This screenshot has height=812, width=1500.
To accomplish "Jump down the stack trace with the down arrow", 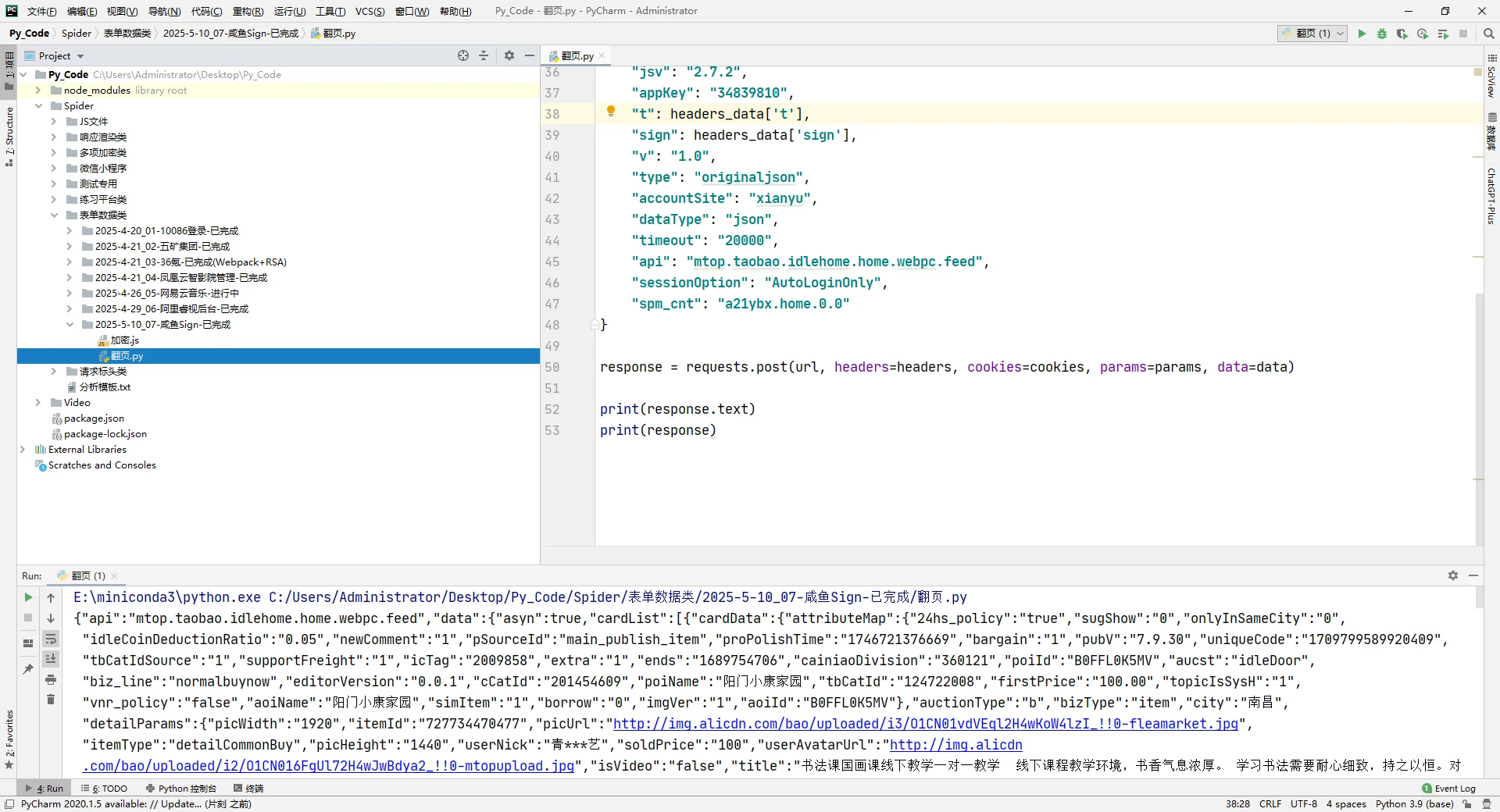I will [51, 618].
